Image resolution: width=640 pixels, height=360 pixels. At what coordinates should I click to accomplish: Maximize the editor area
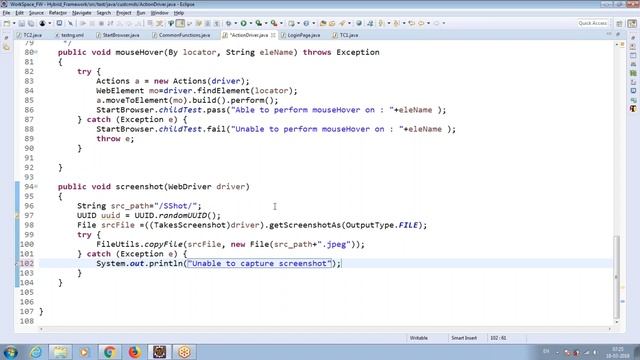[618, 34]
